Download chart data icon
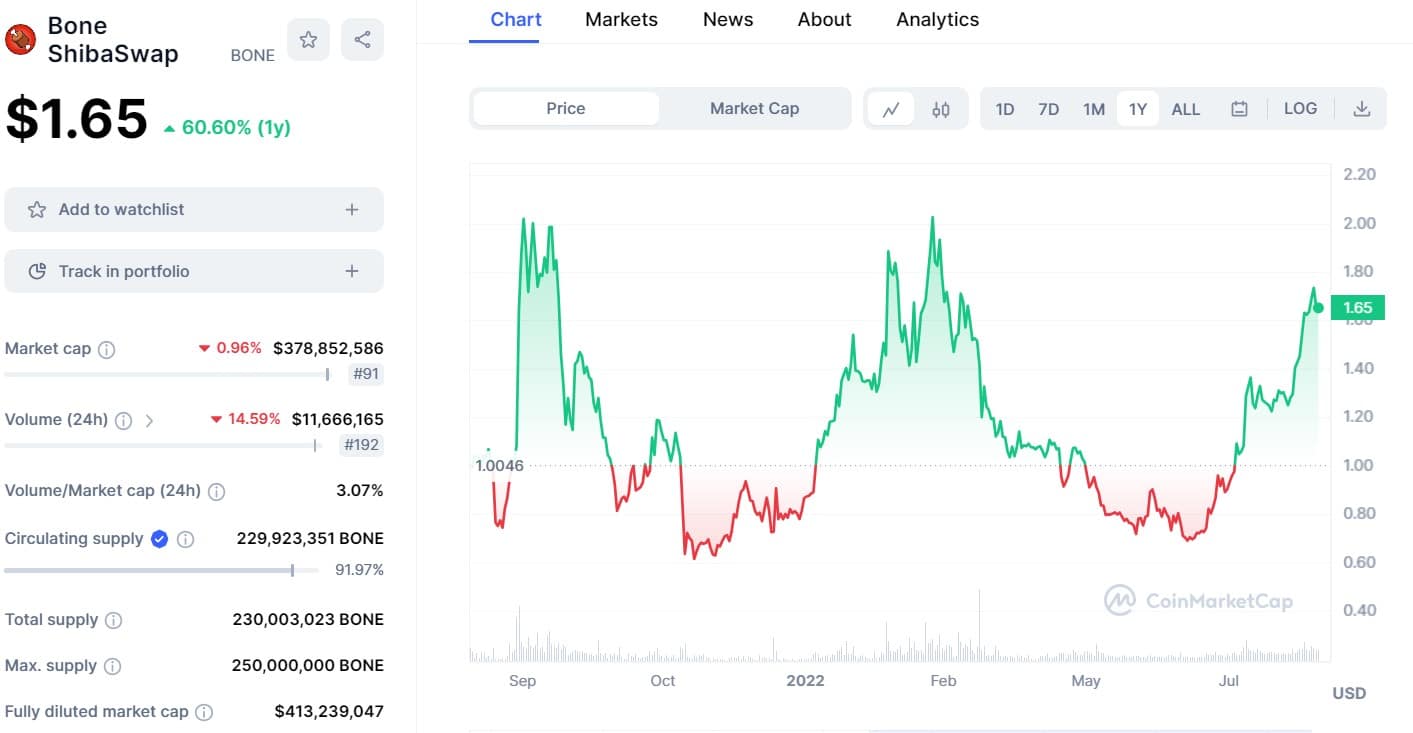Viewport: 1413px width, 733px height. point(1361,109)
